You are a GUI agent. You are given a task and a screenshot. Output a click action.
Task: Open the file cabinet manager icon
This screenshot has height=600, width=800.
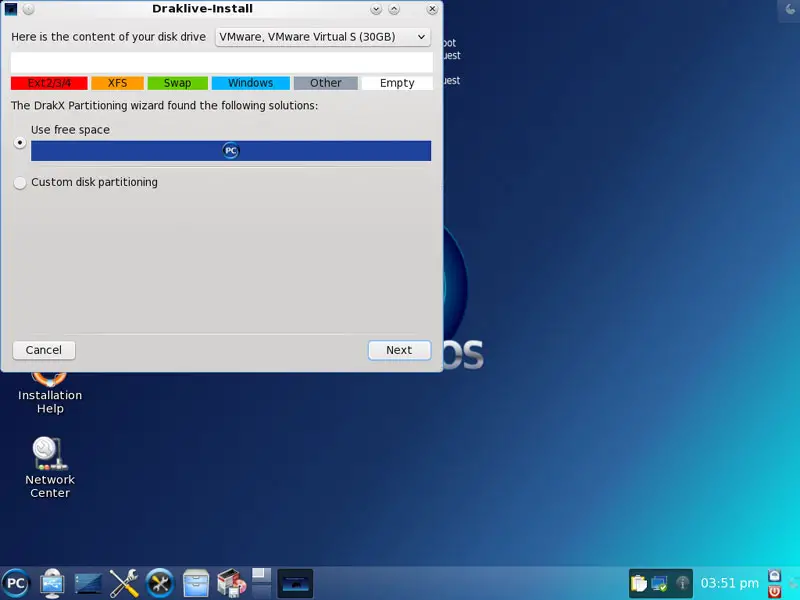pos(196,583)
